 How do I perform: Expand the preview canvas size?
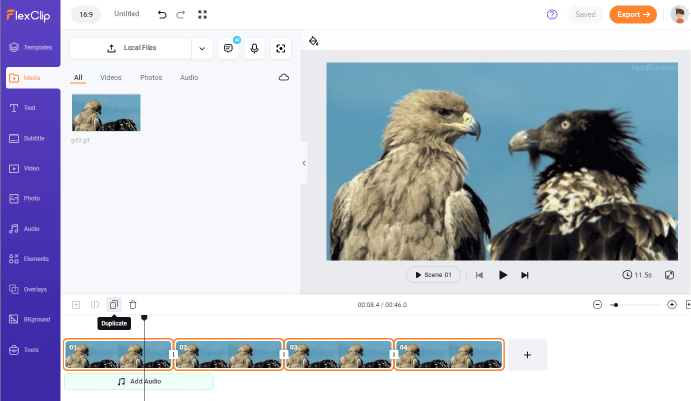[669, 275]
